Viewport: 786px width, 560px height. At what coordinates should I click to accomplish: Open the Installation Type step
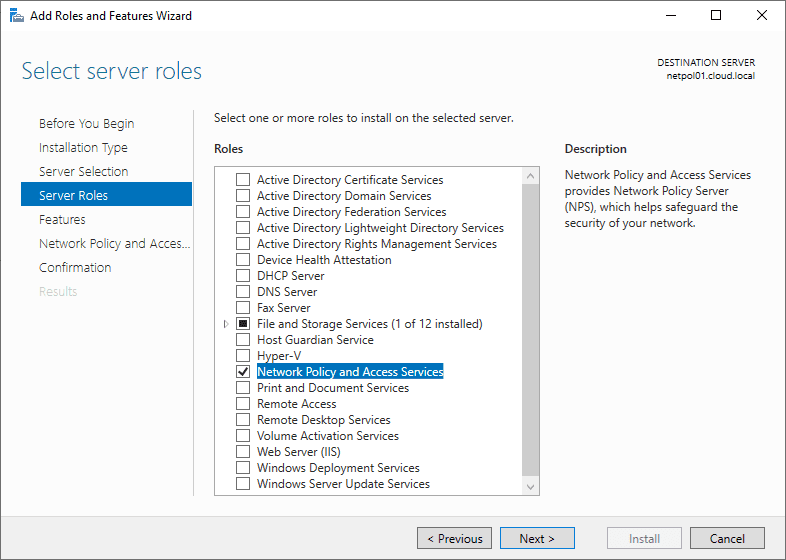click(83, 148)
